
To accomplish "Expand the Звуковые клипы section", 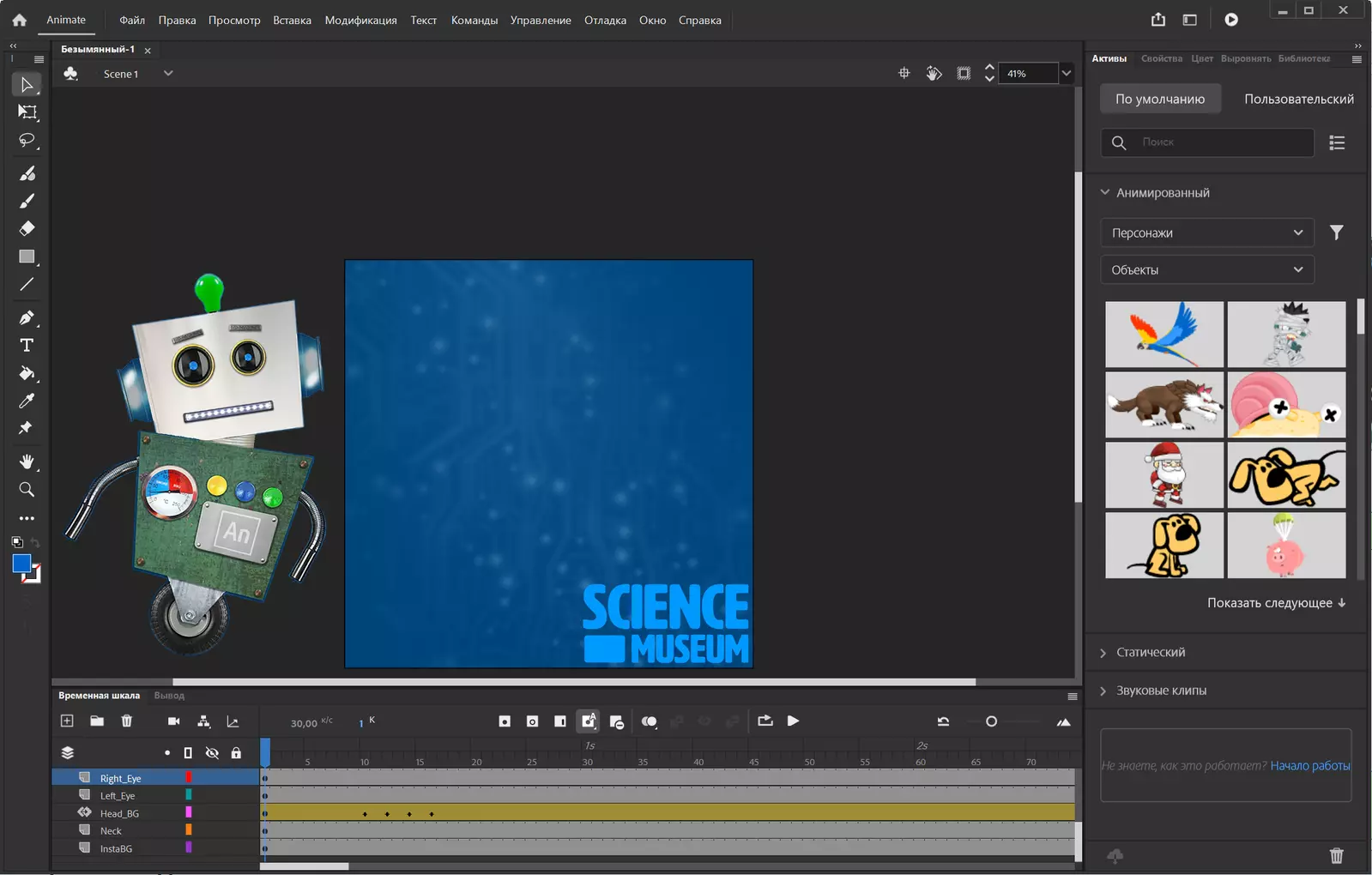I will (x=1103, y=691).
